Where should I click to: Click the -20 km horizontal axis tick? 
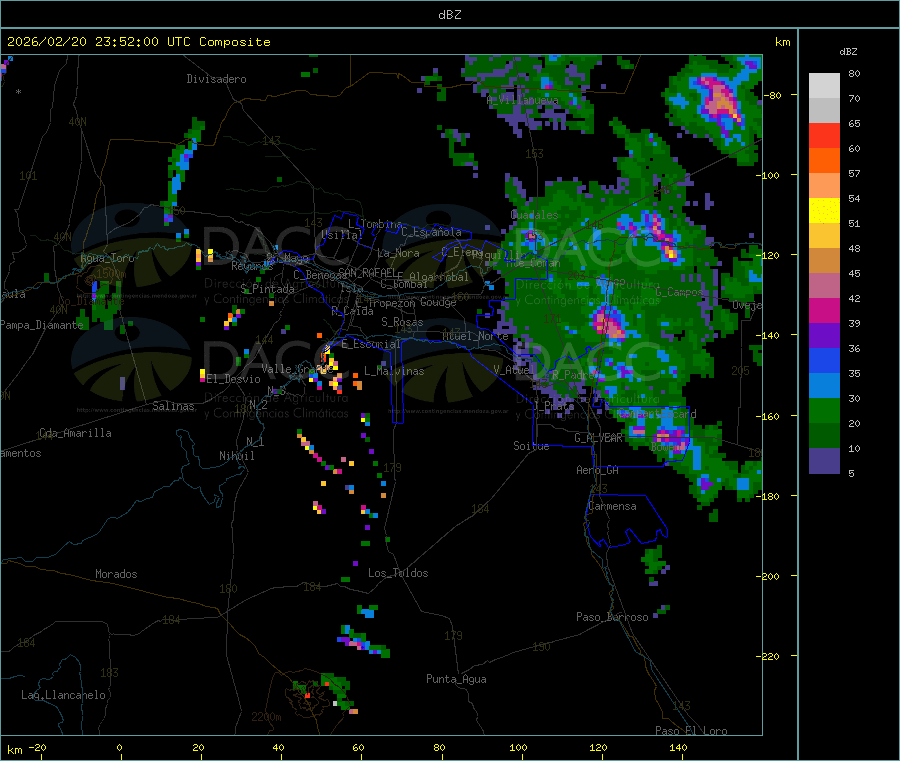[37, 747]
